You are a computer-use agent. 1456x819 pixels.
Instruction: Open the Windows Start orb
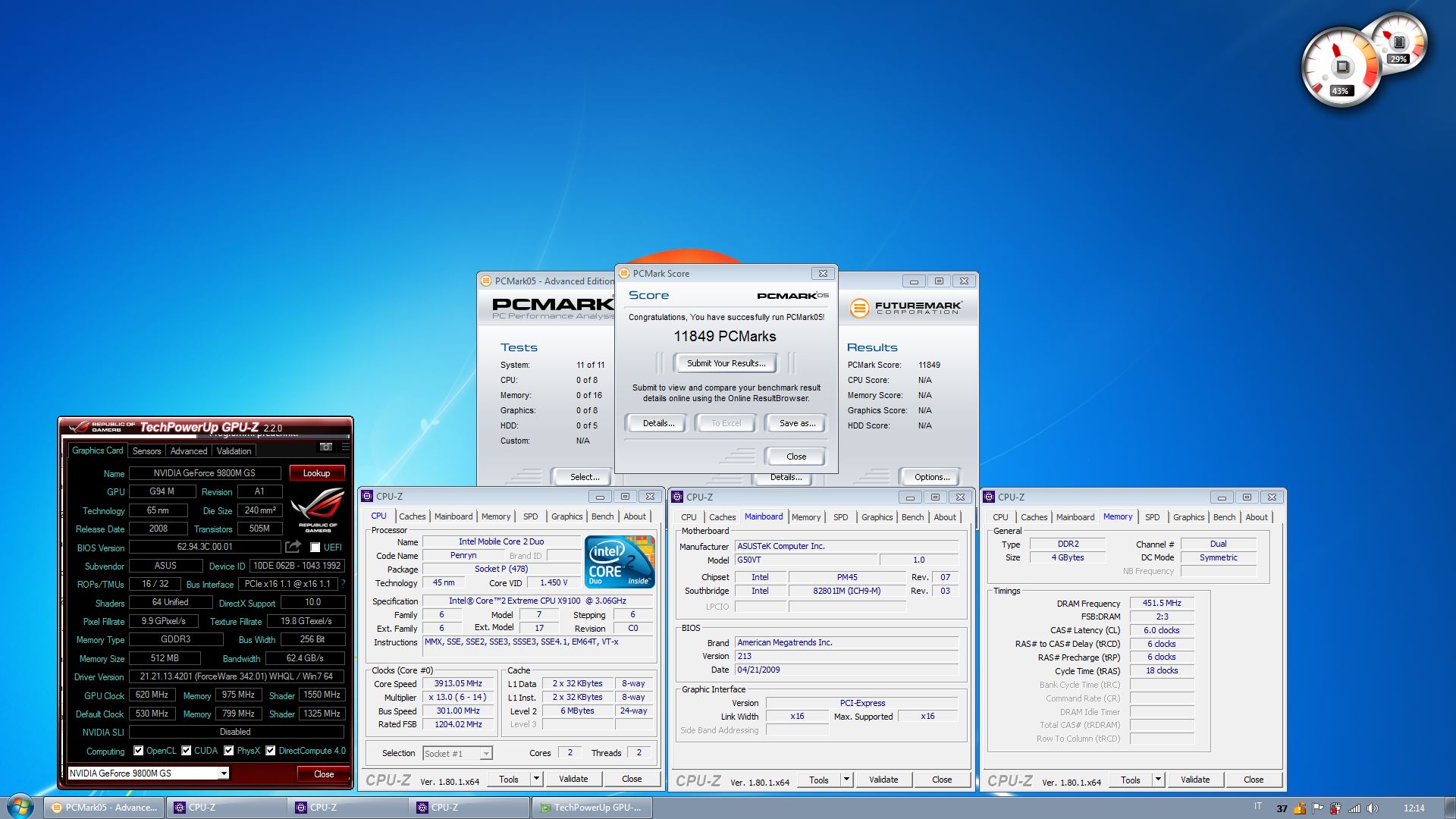[20, 807]
